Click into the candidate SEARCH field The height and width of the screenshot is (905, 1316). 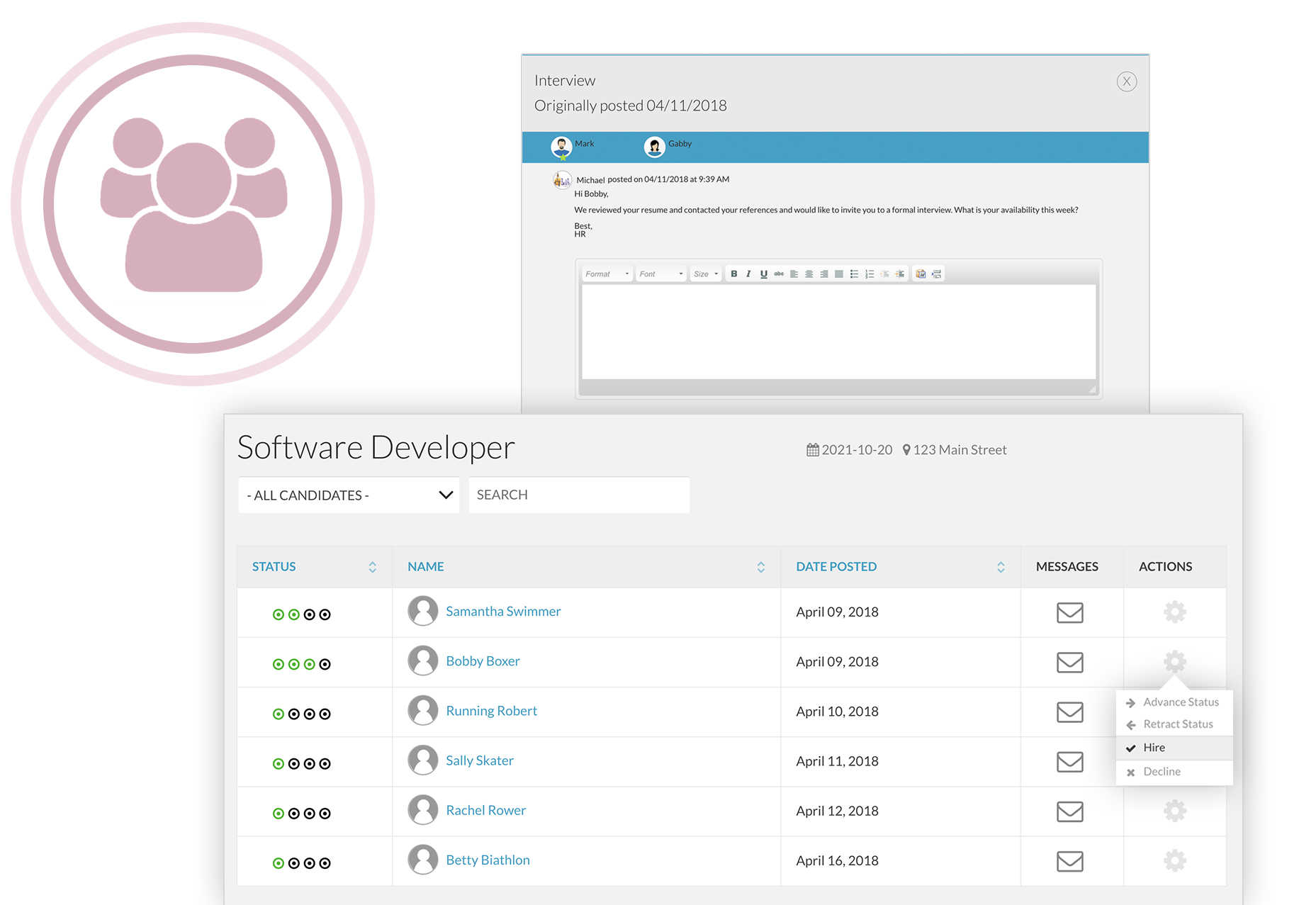point(579,495)
